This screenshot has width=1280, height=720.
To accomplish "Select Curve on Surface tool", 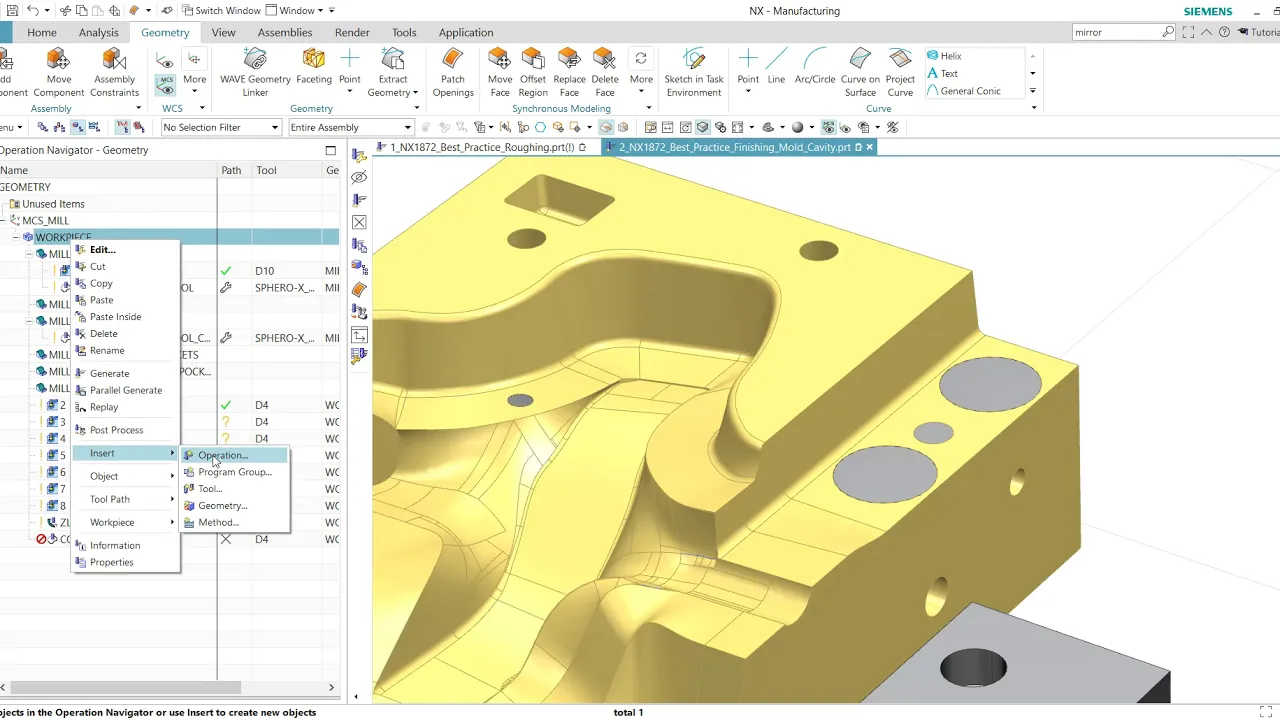I will point(860,72).
